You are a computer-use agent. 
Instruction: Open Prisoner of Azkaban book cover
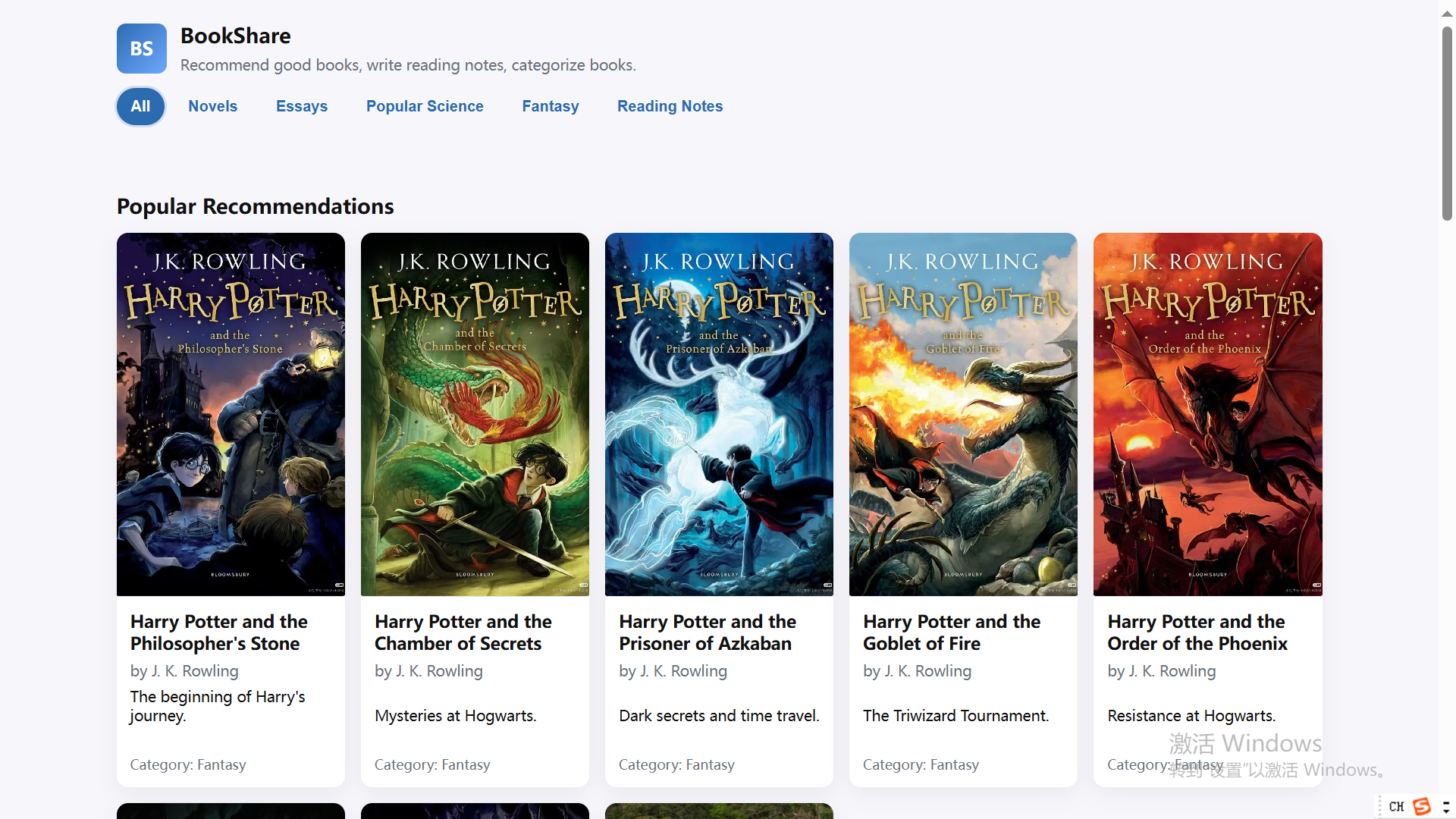pyautogui.click(x=719, y=414)
